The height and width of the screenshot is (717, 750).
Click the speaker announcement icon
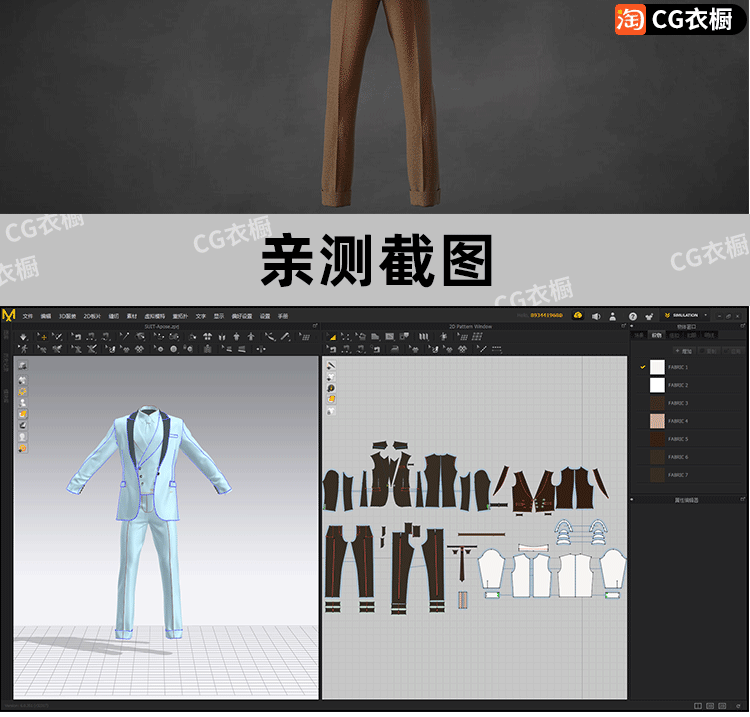(596, 315)
